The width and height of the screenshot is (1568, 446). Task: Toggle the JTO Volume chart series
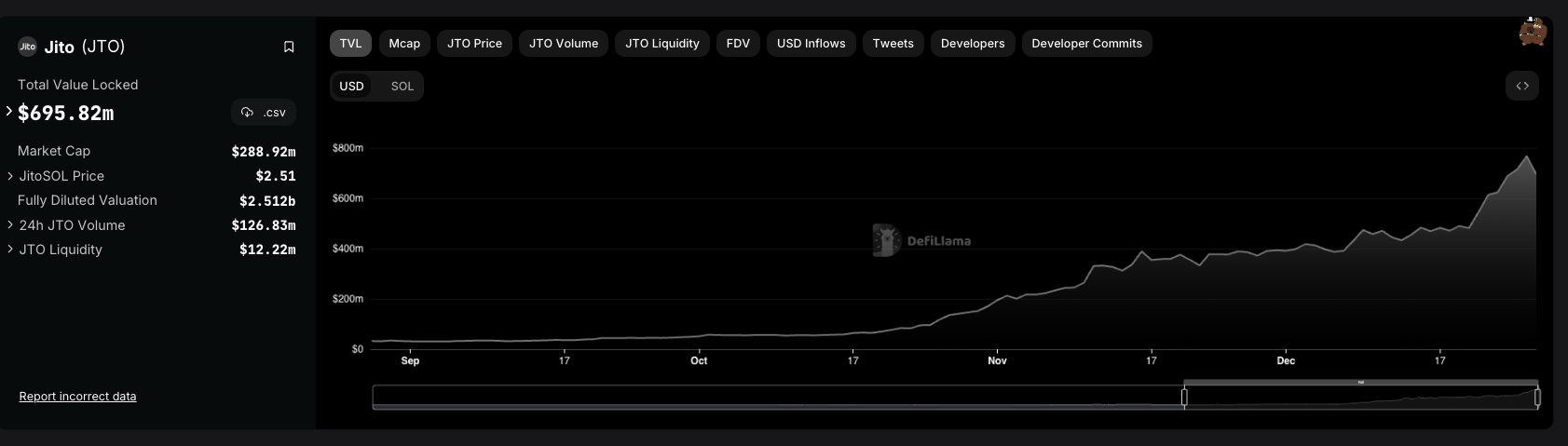coord(564,43)
